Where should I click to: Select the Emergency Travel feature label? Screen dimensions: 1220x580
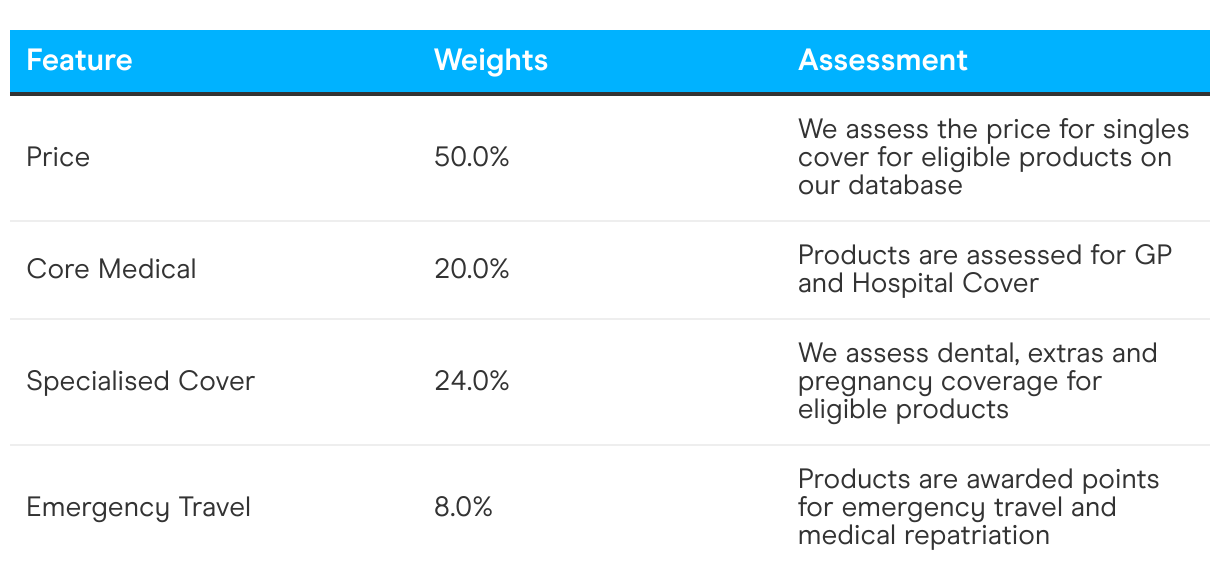coord(138,507)
